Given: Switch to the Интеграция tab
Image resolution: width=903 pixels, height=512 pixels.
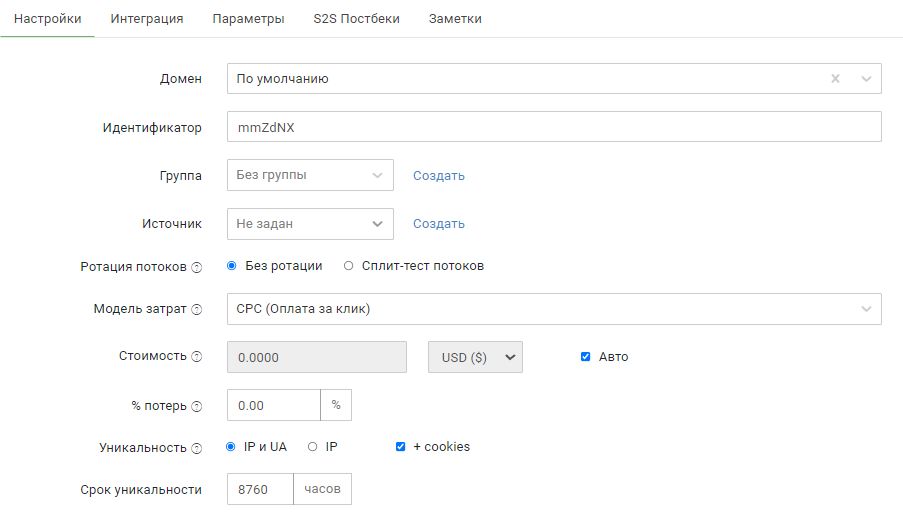Looking at the screenshot, I should pos(147,19).
